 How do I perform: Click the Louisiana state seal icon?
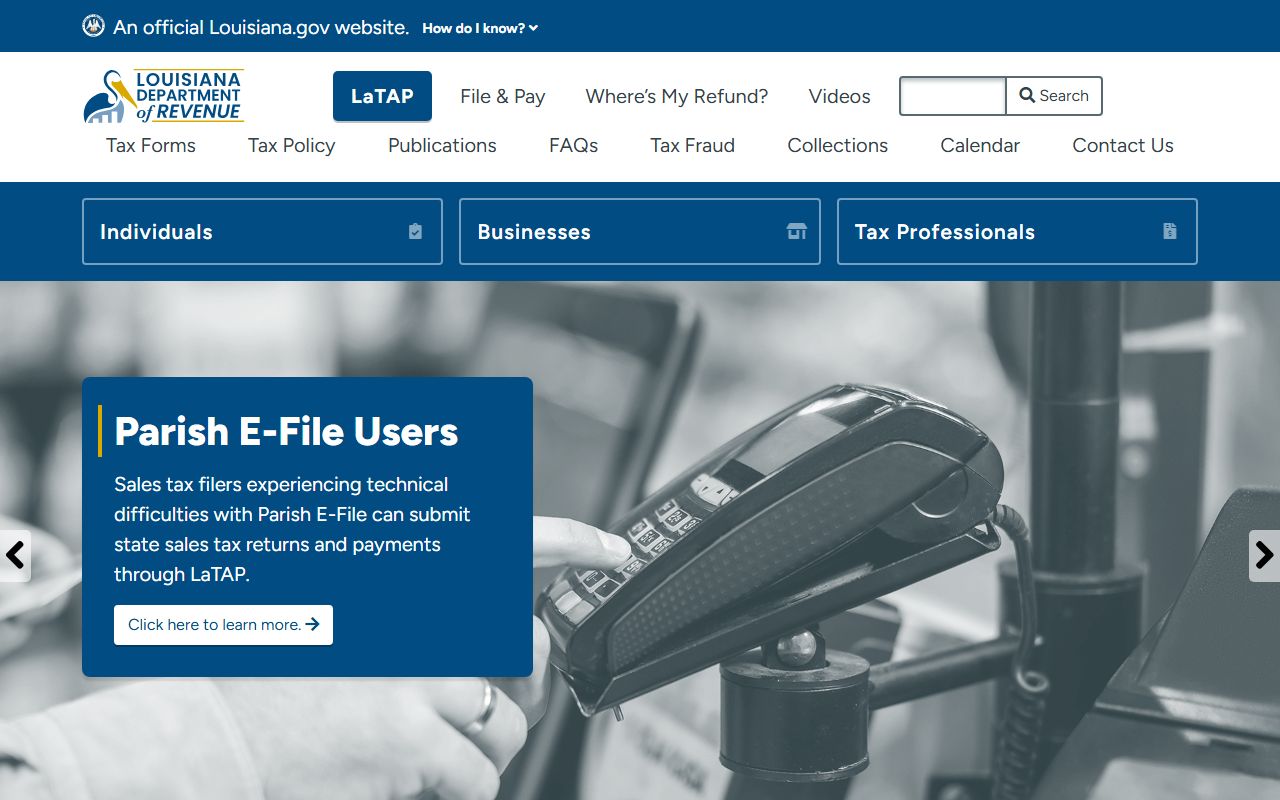click(x=93, y=26)
